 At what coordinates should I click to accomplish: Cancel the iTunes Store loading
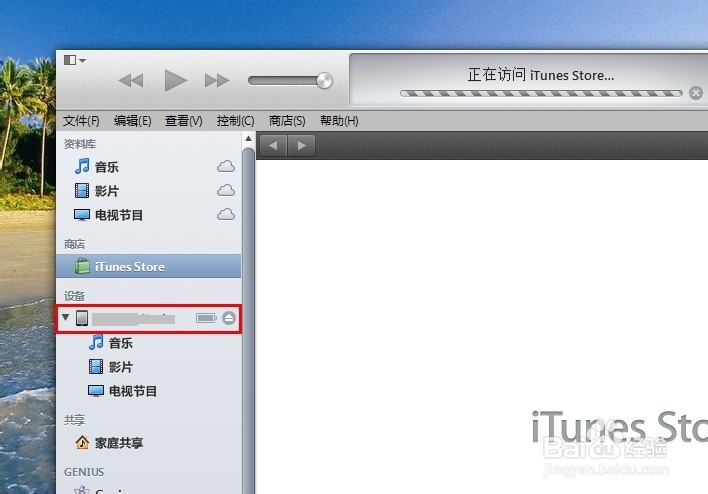pos(696,93)
